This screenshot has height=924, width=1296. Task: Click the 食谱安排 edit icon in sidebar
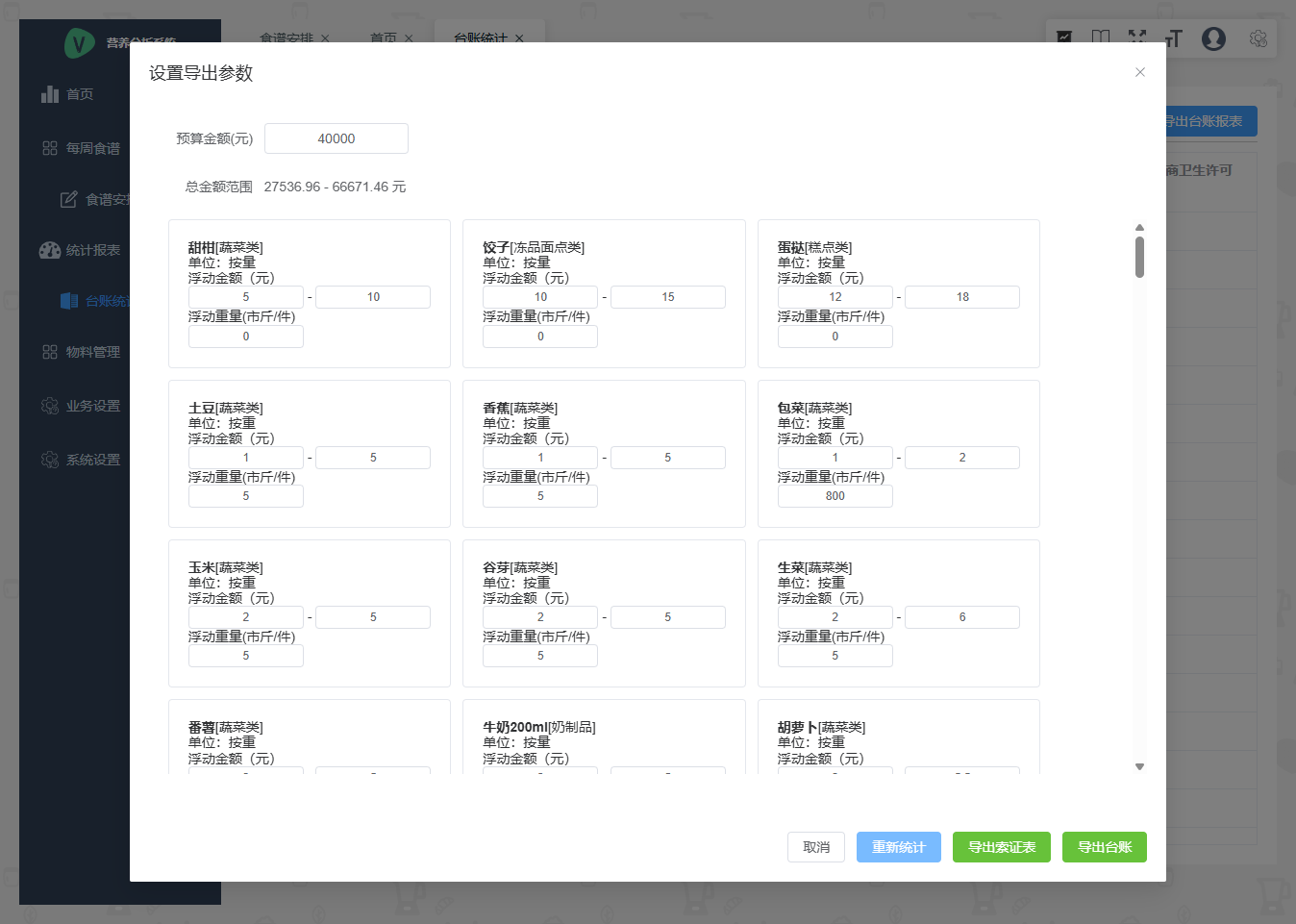coord(69,199)
